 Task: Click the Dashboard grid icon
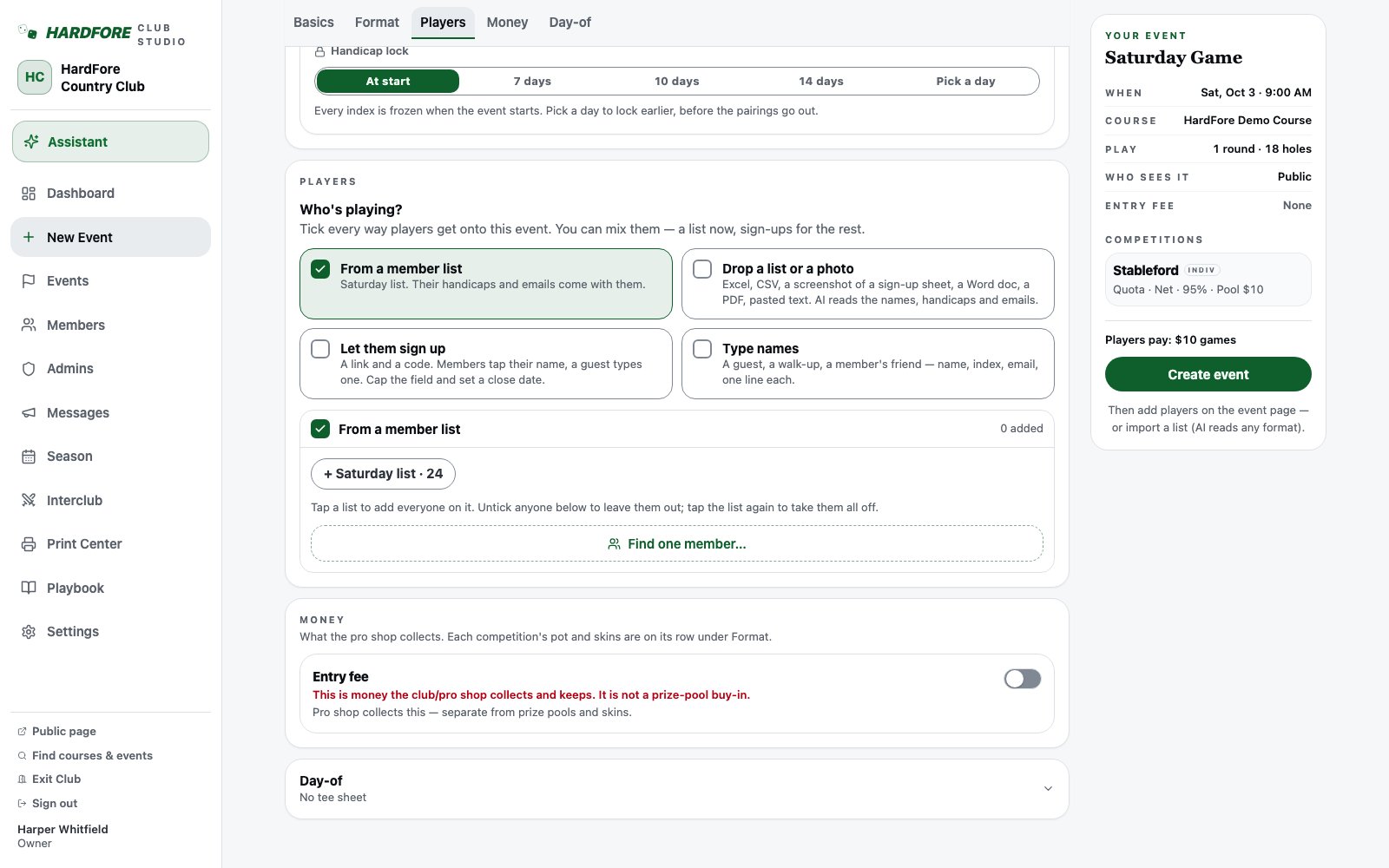click(x=29, y=194)
